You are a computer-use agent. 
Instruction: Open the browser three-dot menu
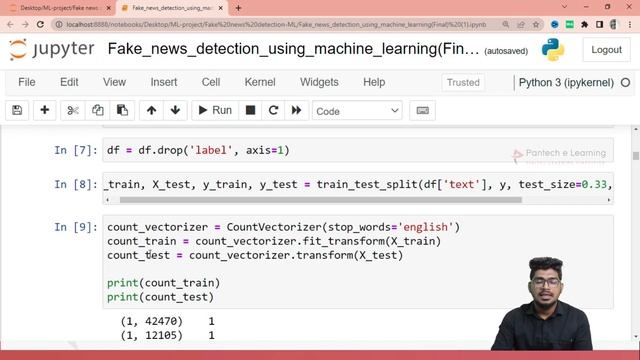630,24
